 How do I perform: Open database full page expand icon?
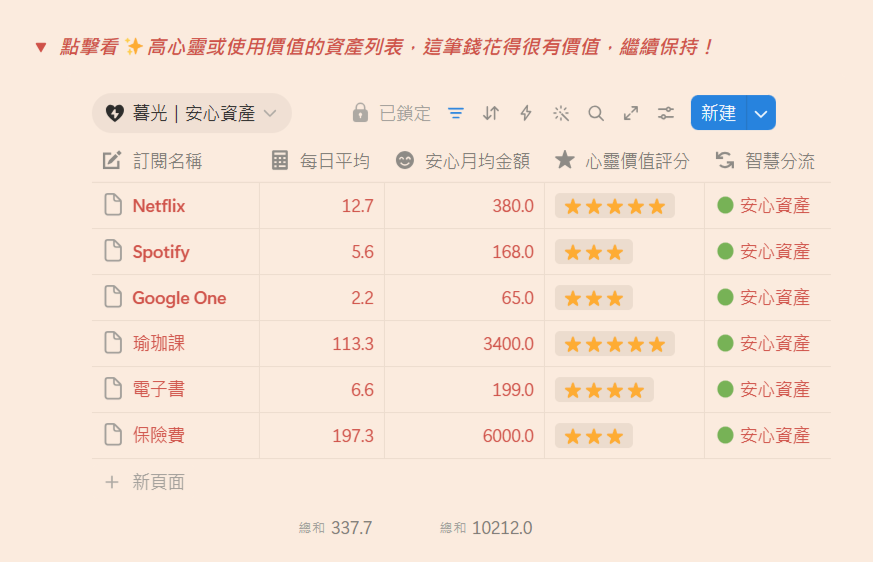[x=631, y=113]
